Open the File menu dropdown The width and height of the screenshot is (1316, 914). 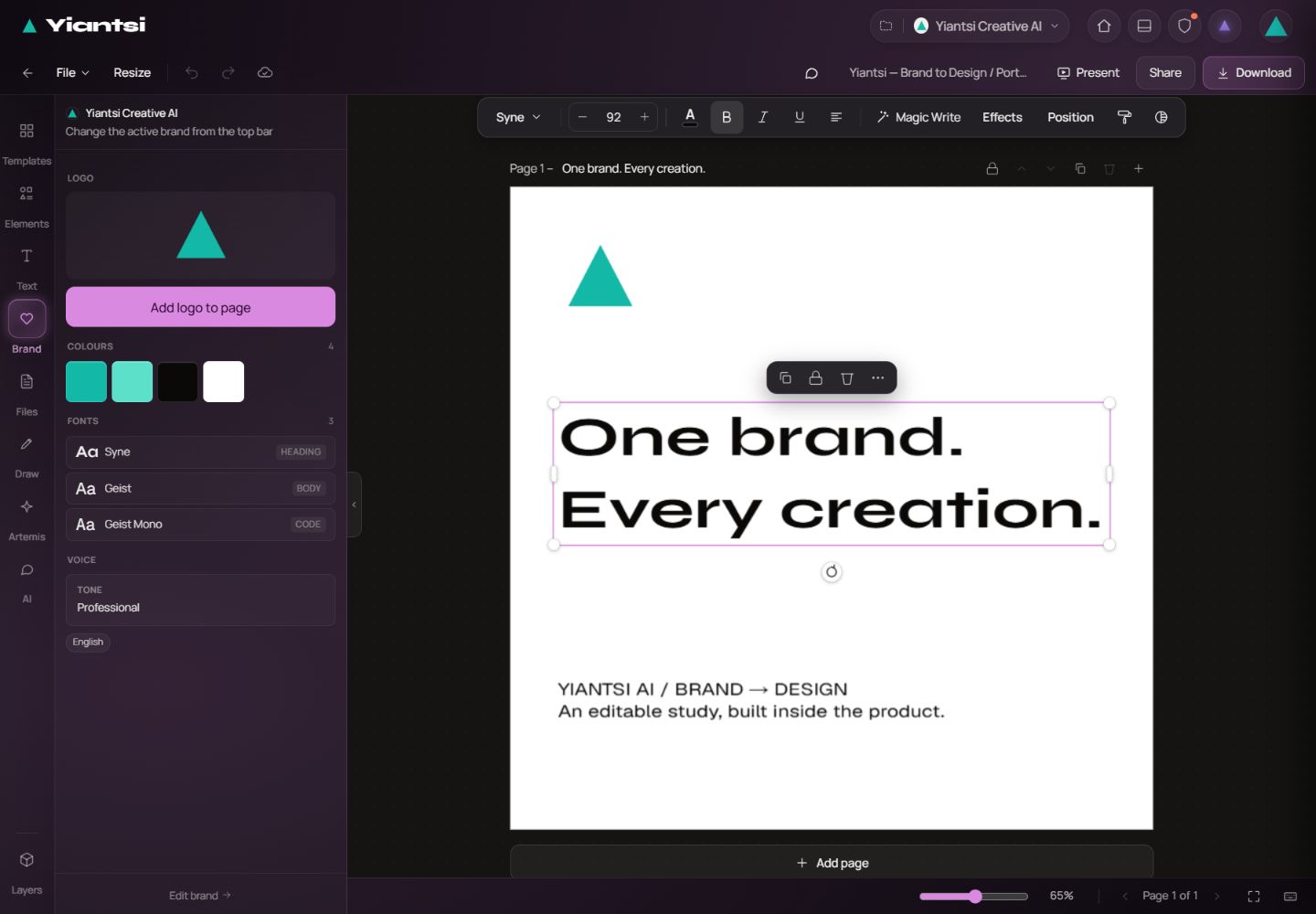click(72, 72)
